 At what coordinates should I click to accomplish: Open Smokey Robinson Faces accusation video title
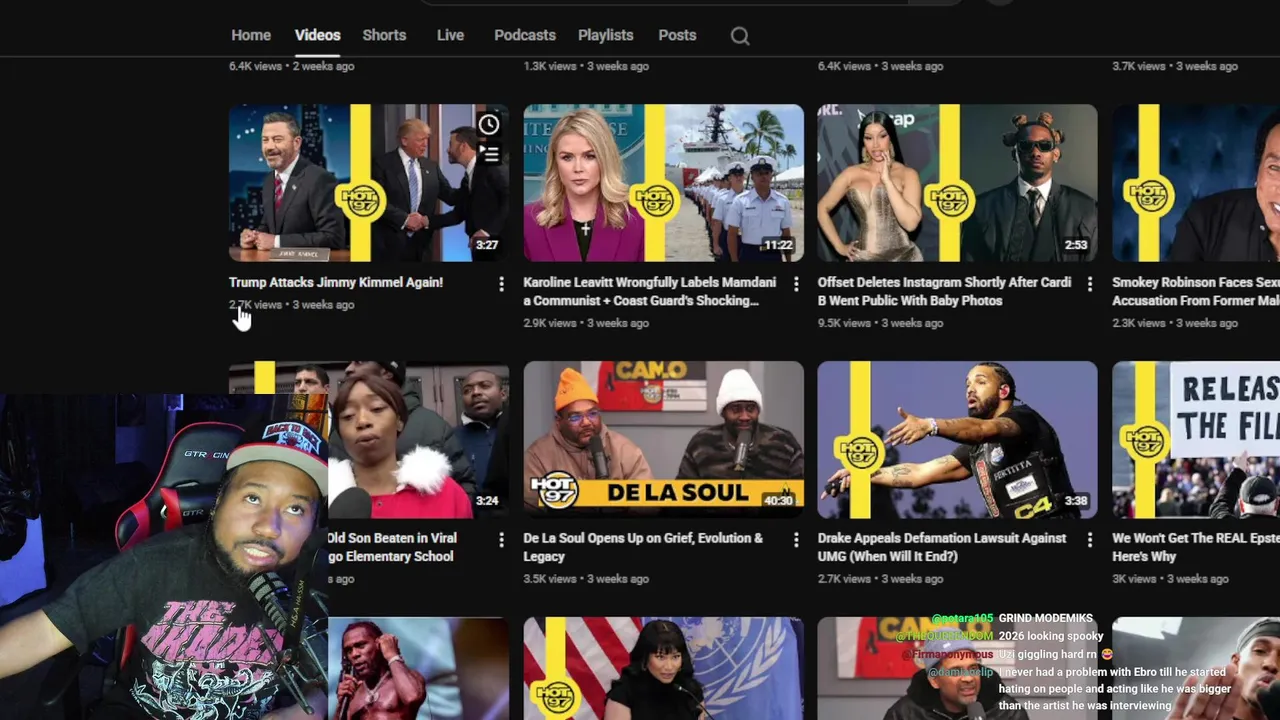1196,291
